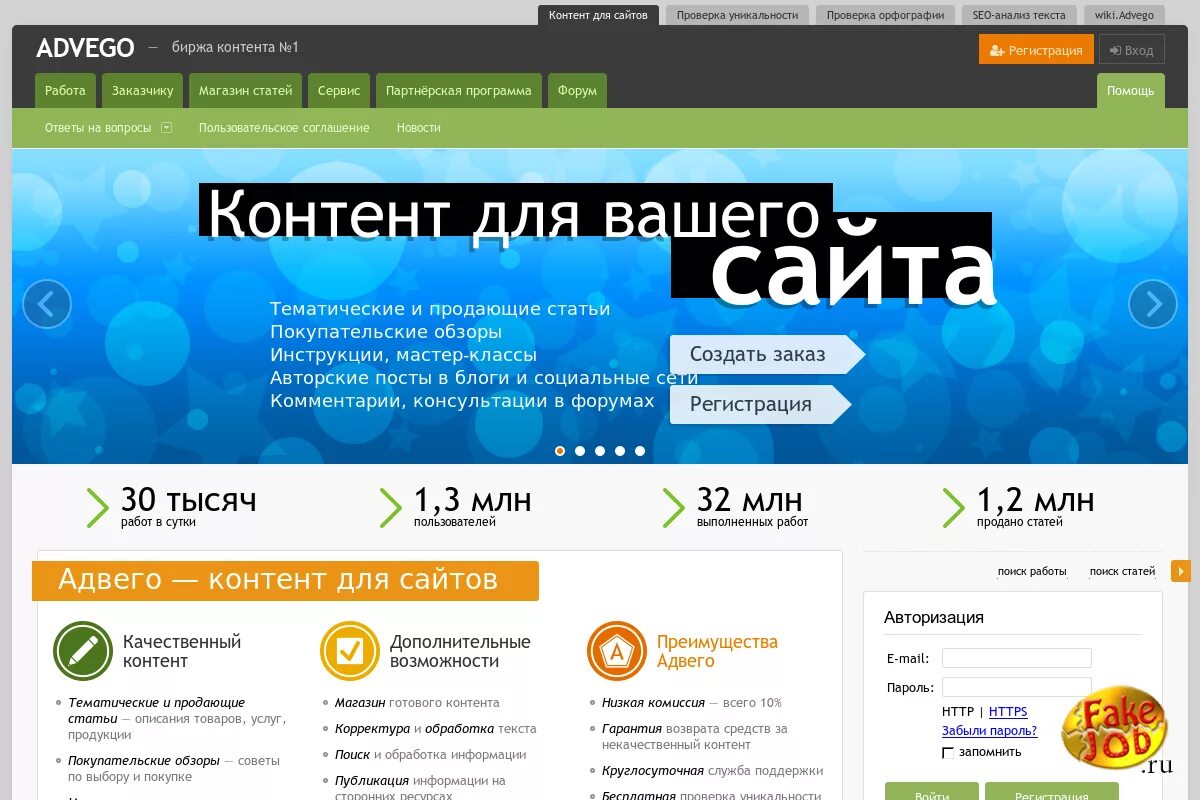Click Круглосуточная служба поддержки item
Image resolution: width=1200 pixels, height=800 pixels.
point(713,771)
